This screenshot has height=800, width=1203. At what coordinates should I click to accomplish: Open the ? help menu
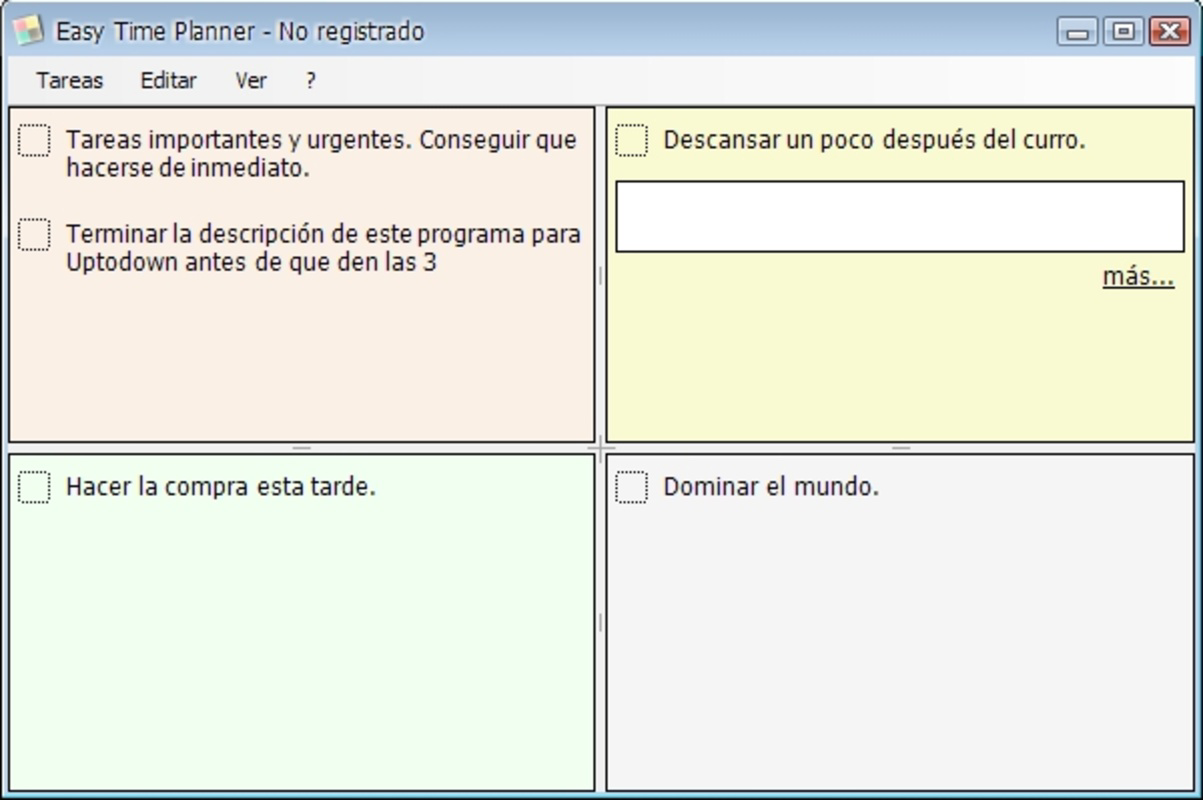pos(311,81)
